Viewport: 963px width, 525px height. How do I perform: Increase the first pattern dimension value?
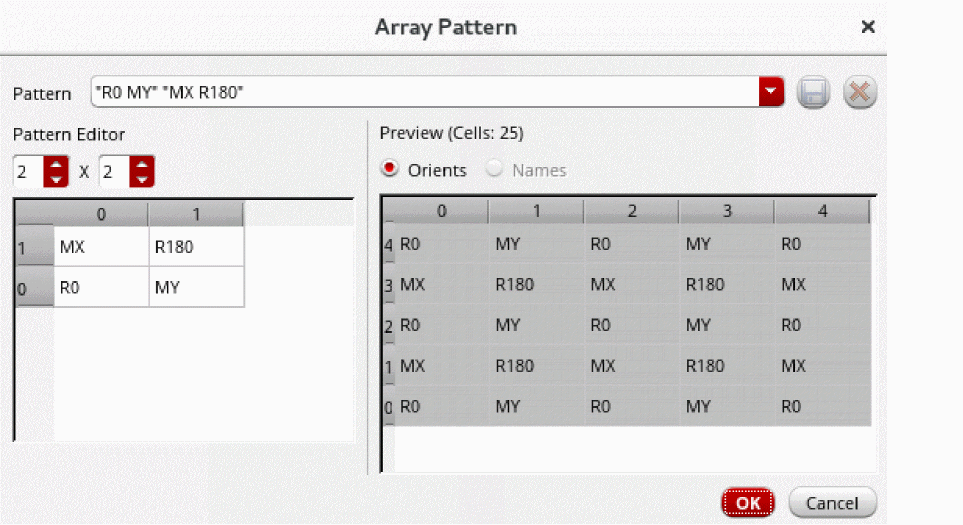pos(57,164)
